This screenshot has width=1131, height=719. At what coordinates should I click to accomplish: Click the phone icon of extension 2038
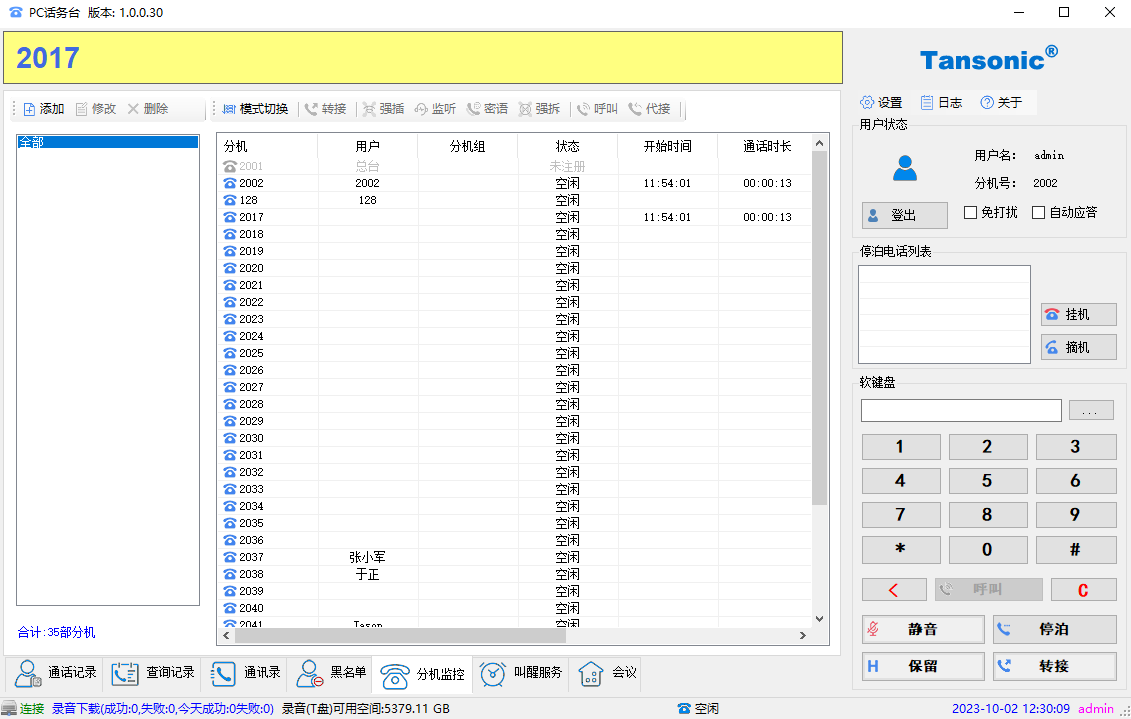230,574
